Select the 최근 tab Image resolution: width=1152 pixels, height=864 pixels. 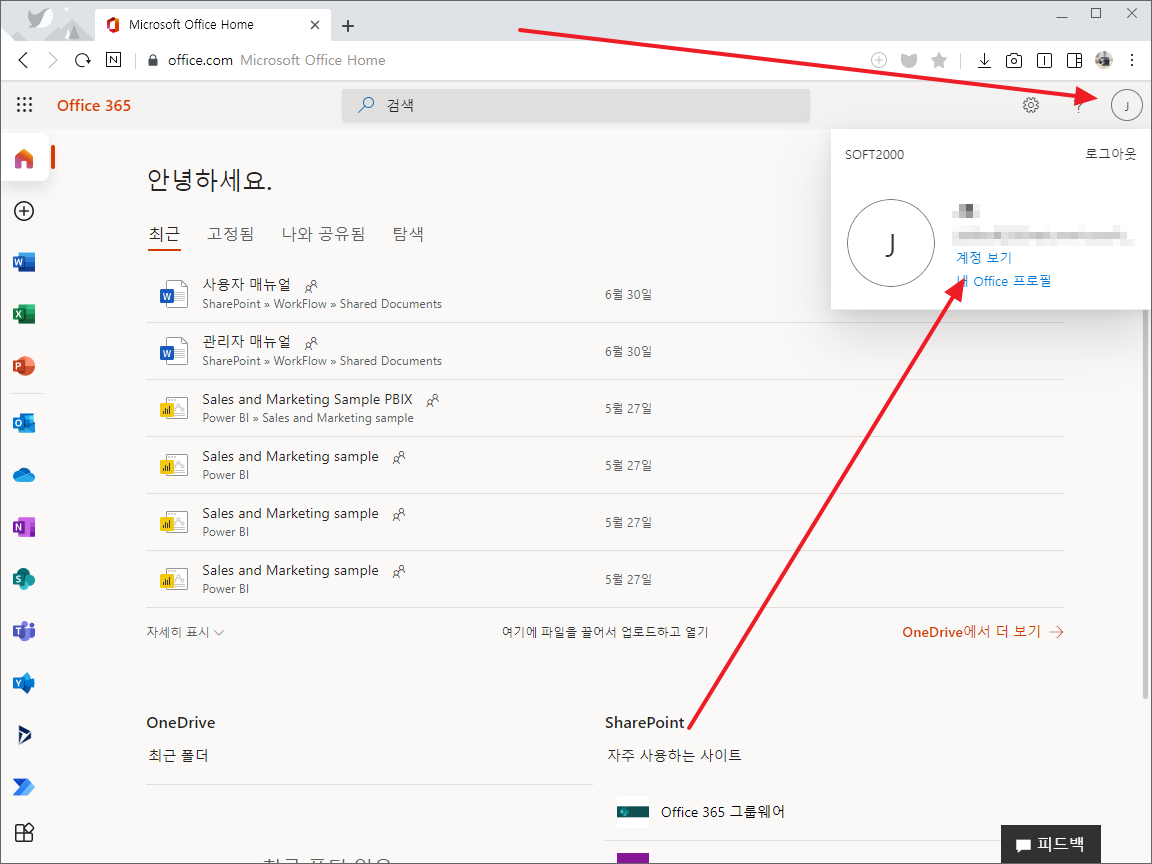point(164,234)
